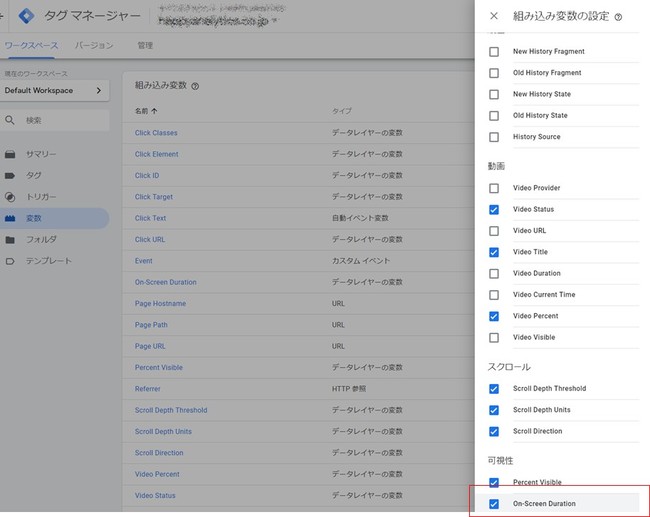This screenshot has height=517, width=650.
Task: Open the Click Classes variable
Action: pos(156,133)
